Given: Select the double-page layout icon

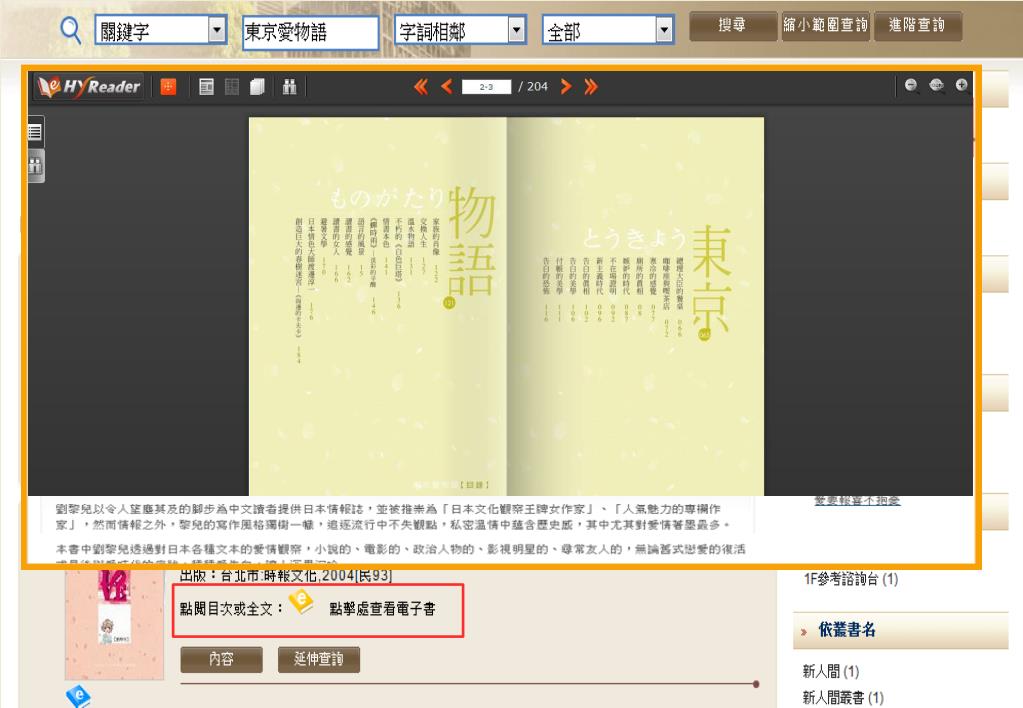Looking at the screenshot, I should [x=257, y=86].
